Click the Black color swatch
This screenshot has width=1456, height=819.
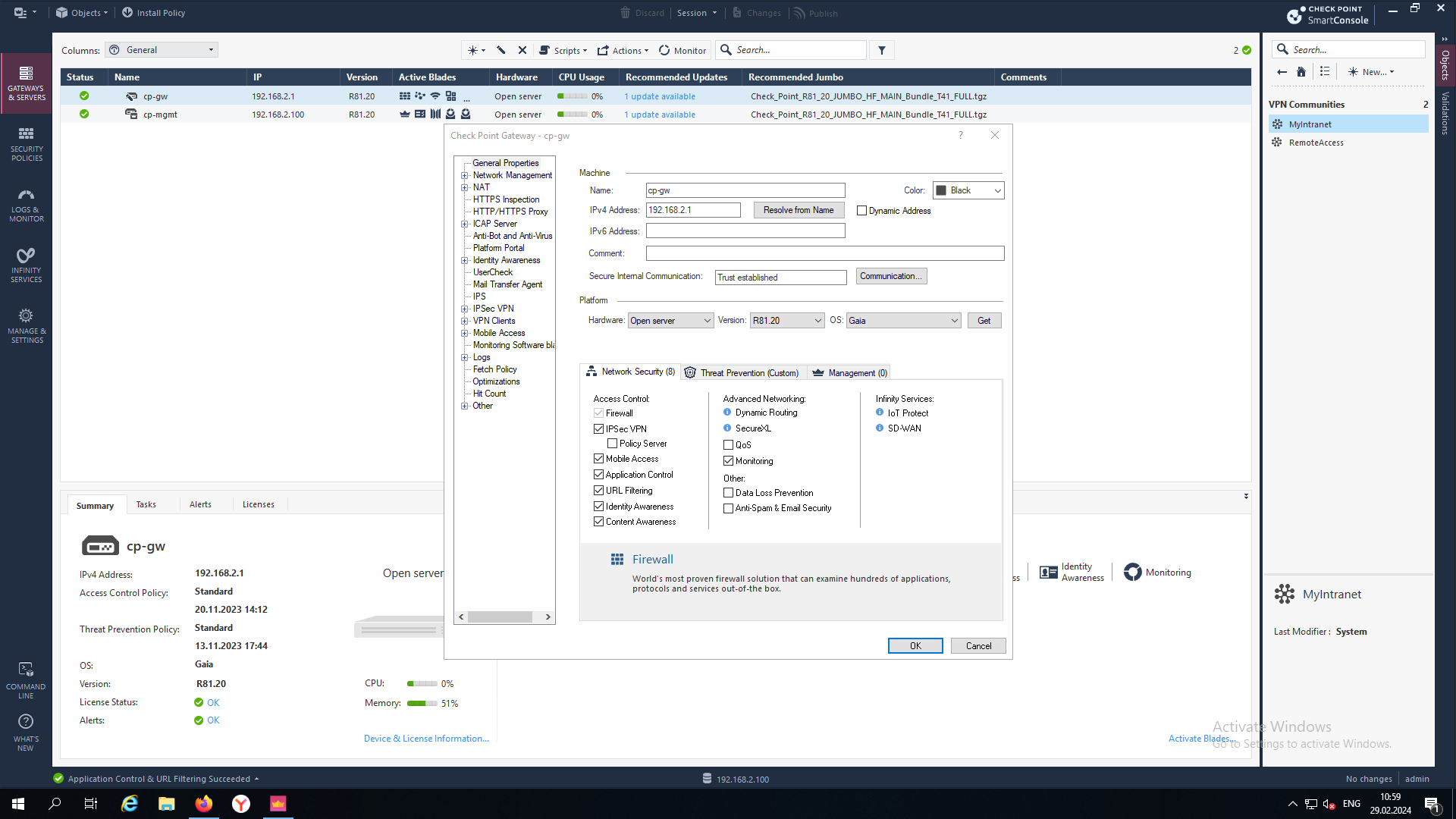pos(941,191)
